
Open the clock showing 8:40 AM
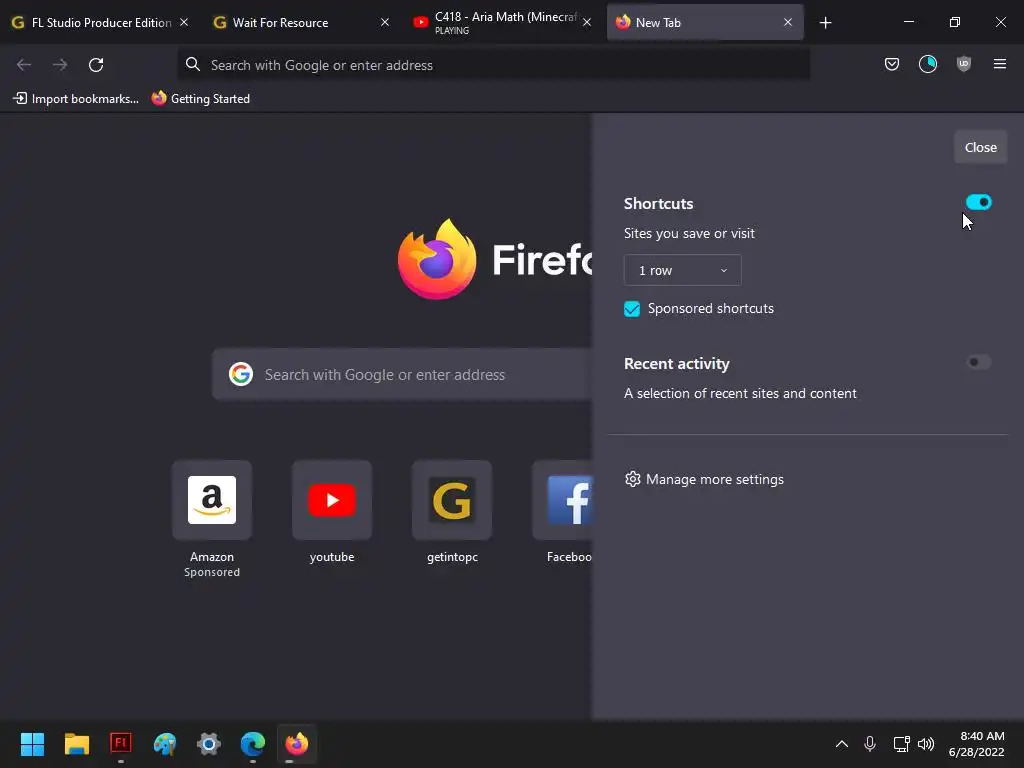(x=976, y=744)
